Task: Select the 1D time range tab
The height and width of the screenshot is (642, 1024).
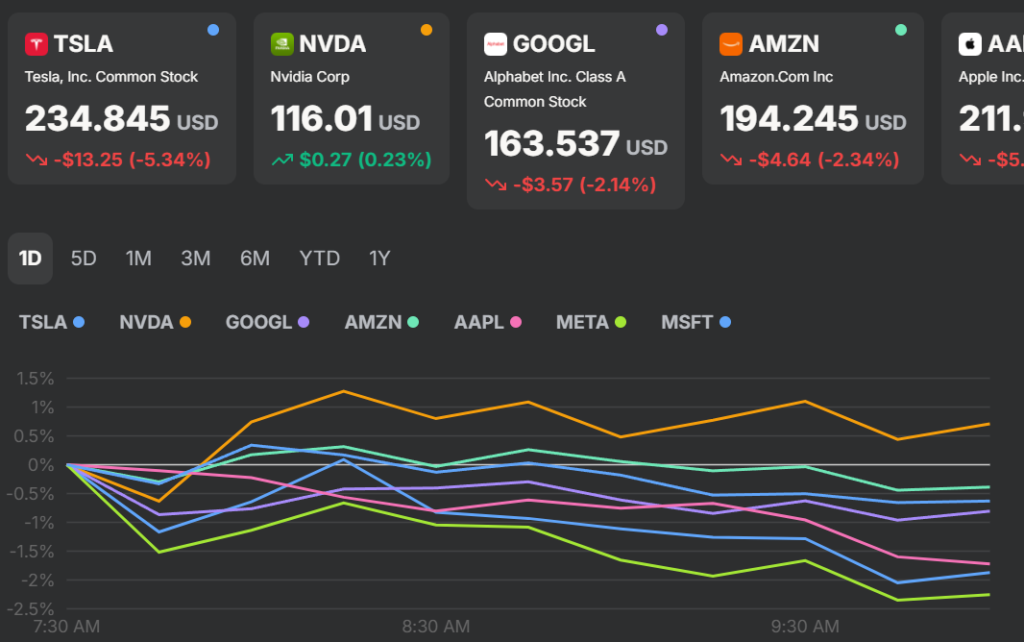Action: pos(30,258)
